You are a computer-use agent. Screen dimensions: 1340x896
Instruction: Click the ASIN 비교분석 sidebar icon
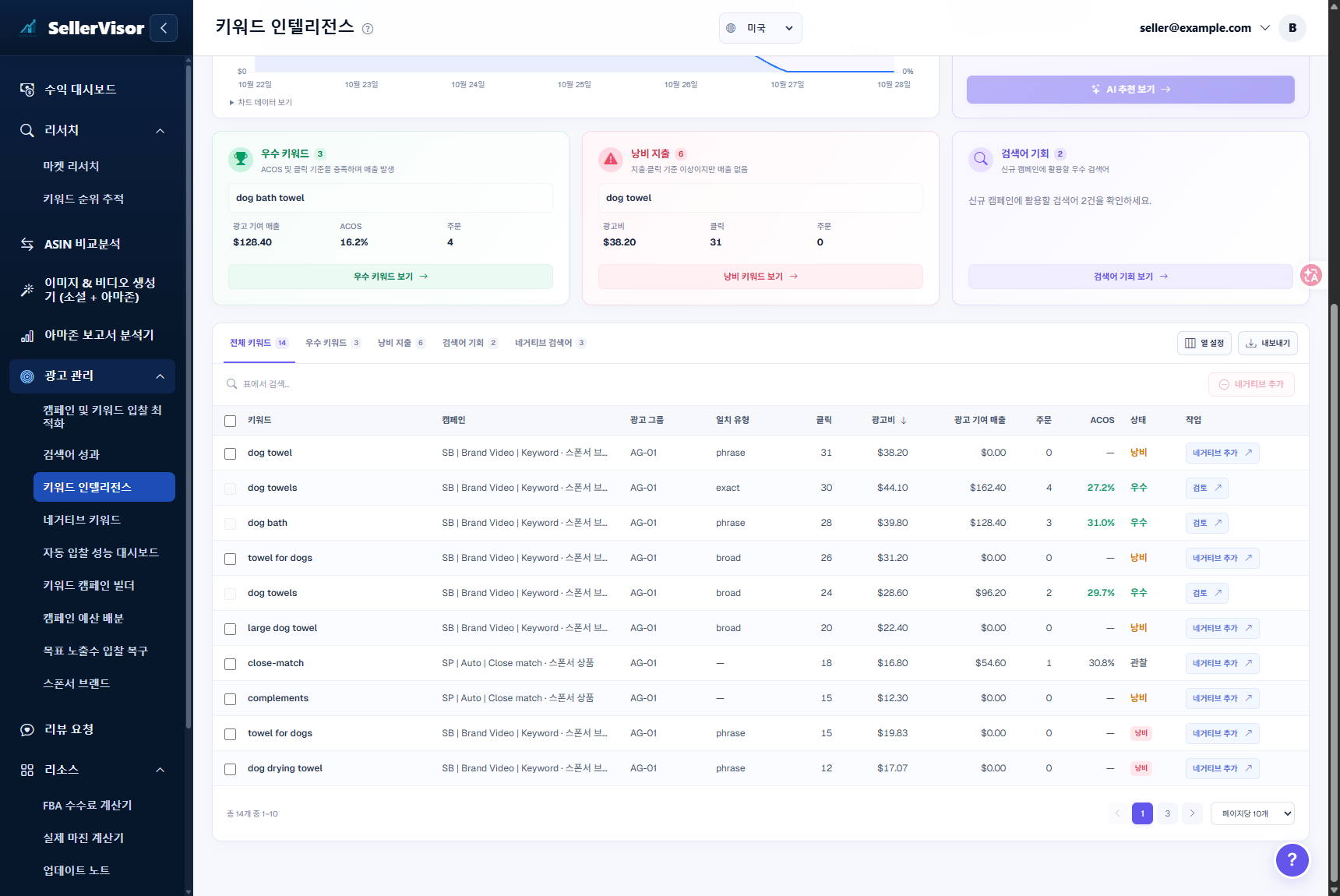point(27,244)
